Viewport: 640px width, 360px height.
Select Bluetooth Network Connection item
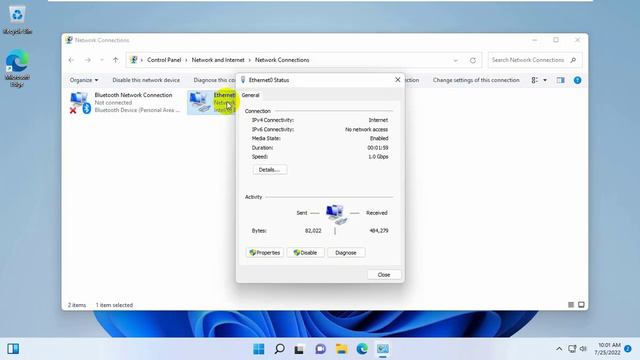(125, 102)
